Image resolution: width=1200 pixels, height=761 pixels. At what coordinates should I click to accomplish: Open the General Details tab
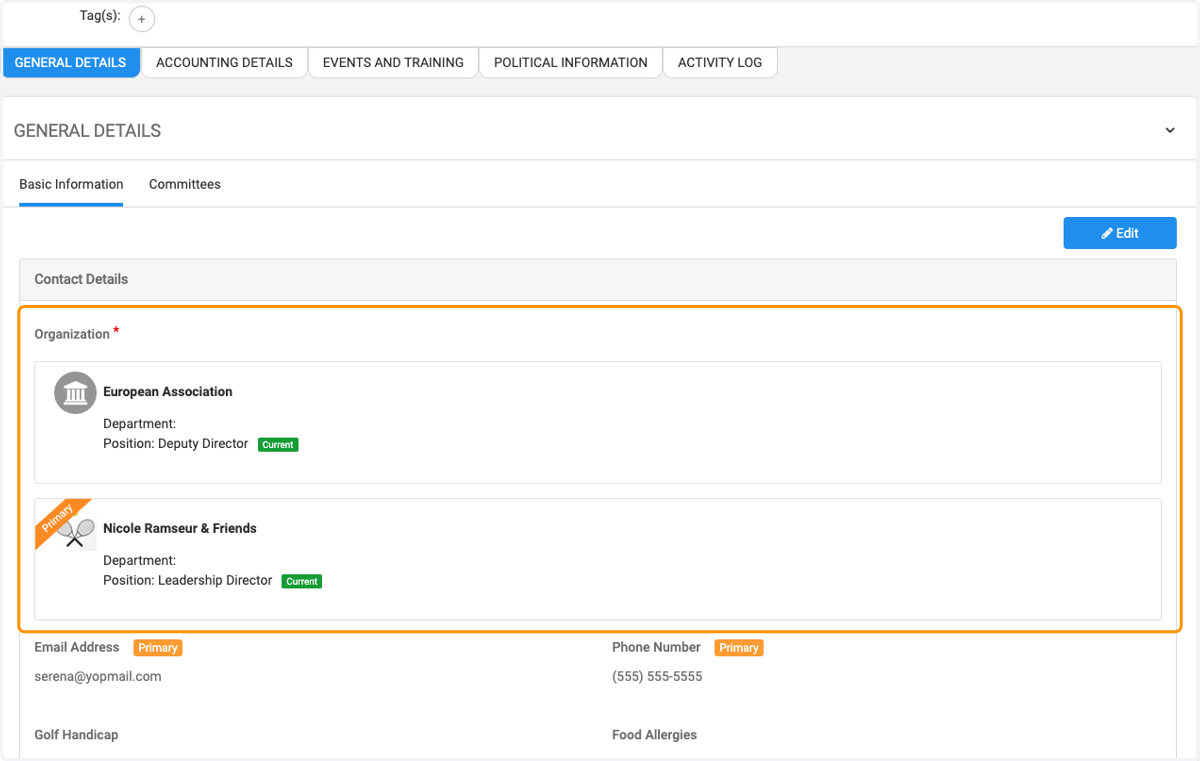click(x=71, y=62)
